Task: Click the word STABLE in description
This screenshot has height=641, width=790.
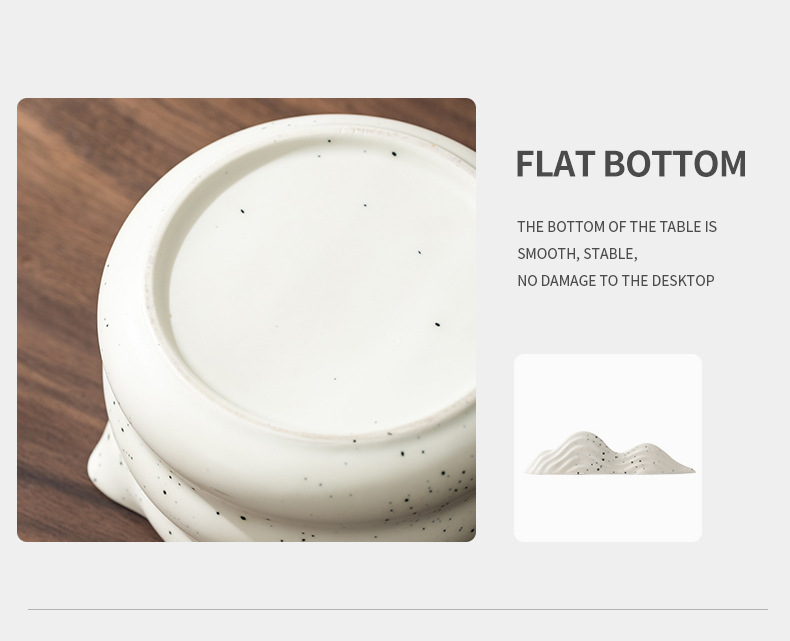Action: [610, 253]
